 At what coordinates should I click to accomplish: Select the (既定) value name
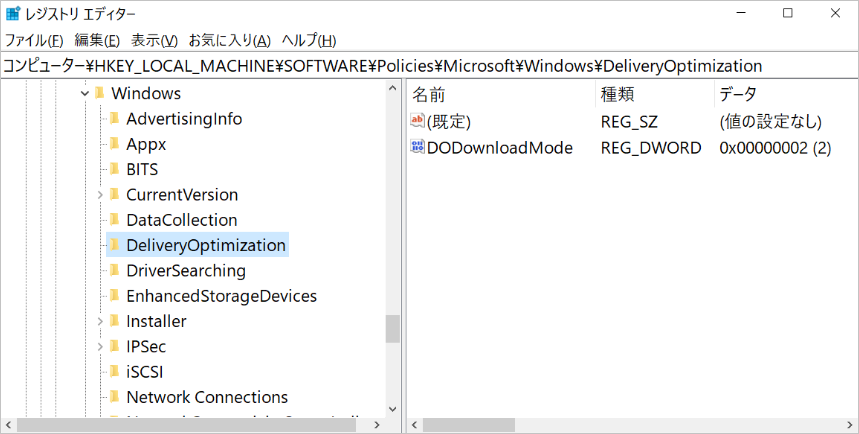pos(449,122)
